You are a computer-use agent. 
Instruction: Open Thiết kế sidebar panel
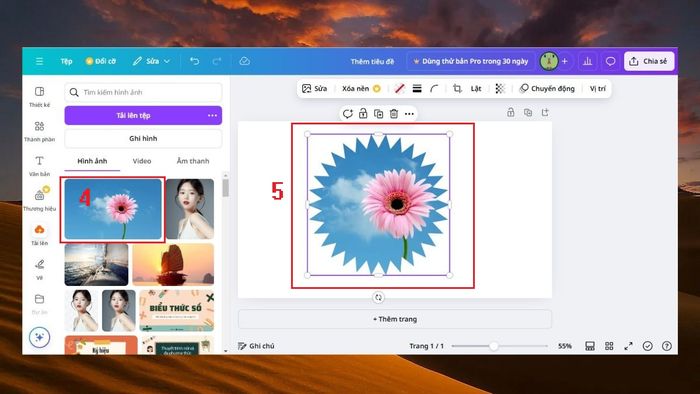39,96
